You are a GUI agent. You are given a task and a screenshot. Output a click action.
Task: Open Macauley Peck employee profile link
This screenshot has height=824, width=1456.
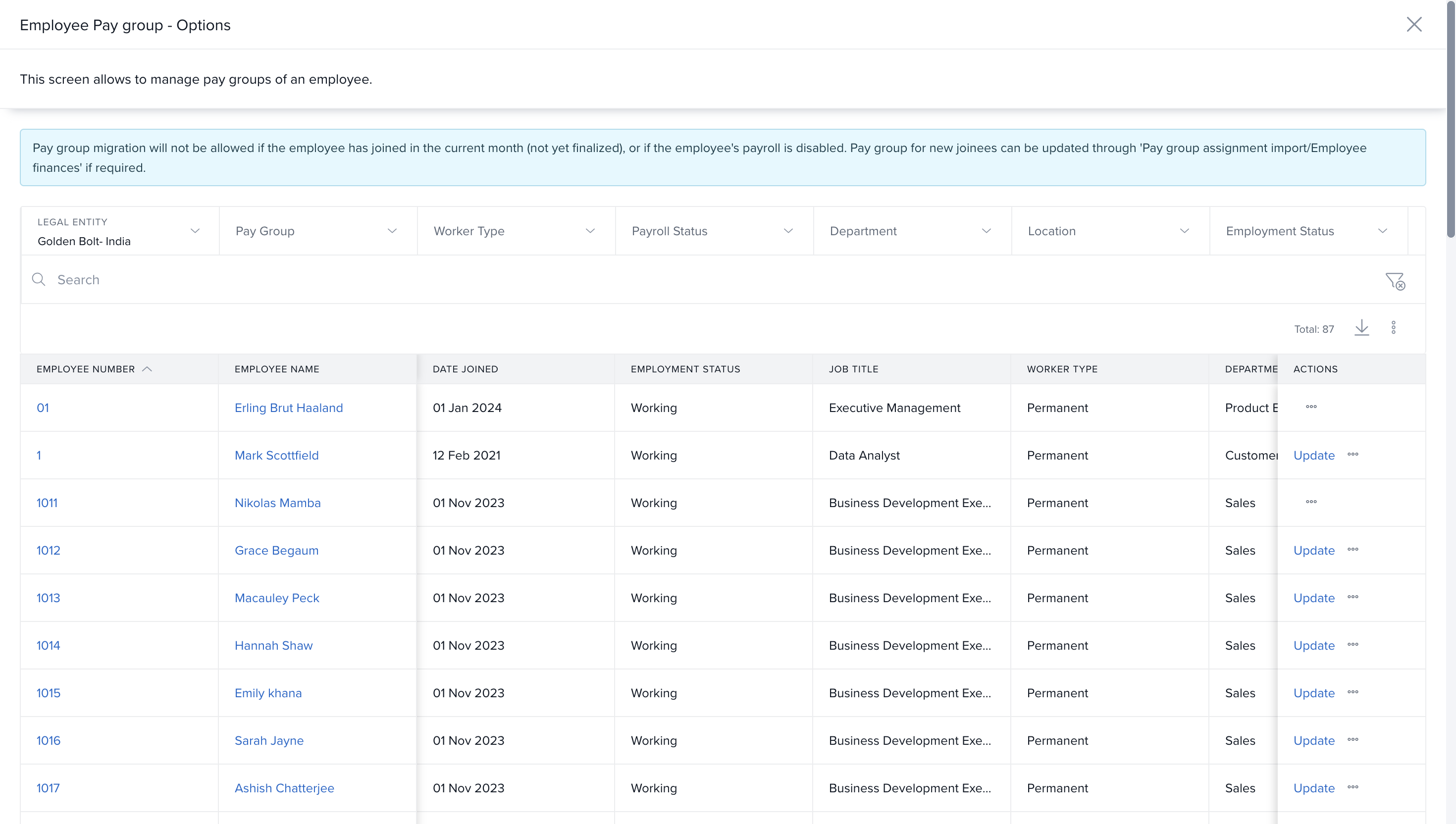(277, 598)
